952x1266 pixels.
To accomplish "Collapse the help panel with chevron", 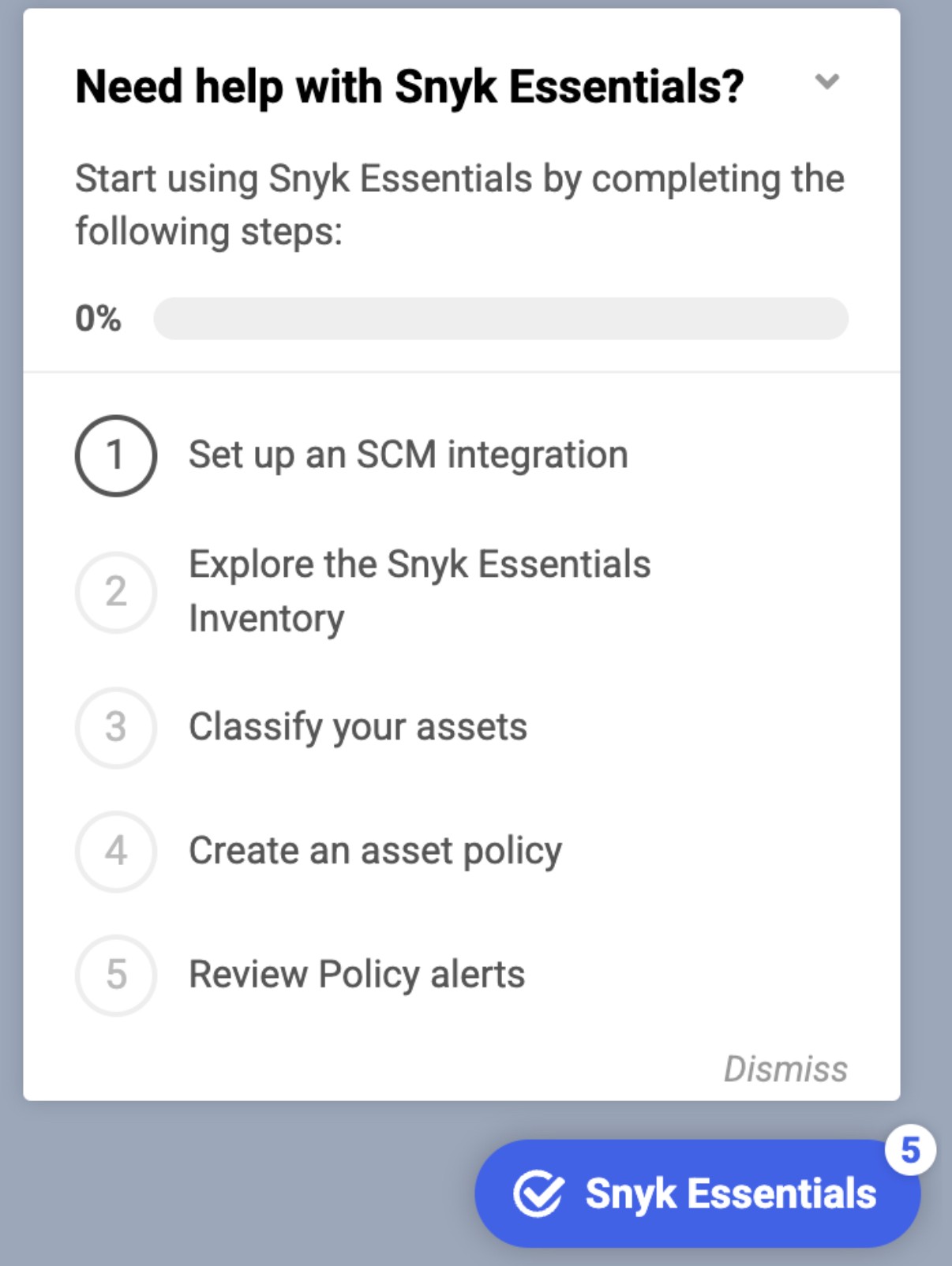I will coord(826,81).
